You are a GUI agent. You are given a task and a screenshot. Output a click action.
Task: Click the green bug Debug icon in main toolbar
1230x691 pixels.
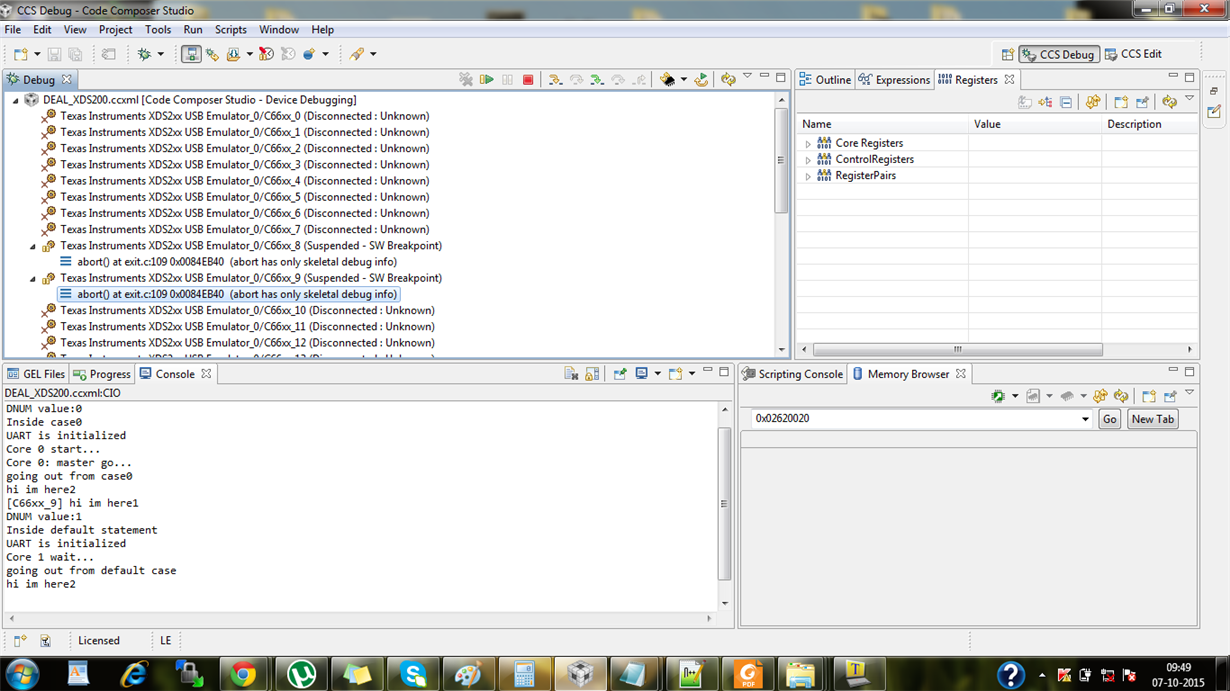click(x=144, y=54)
